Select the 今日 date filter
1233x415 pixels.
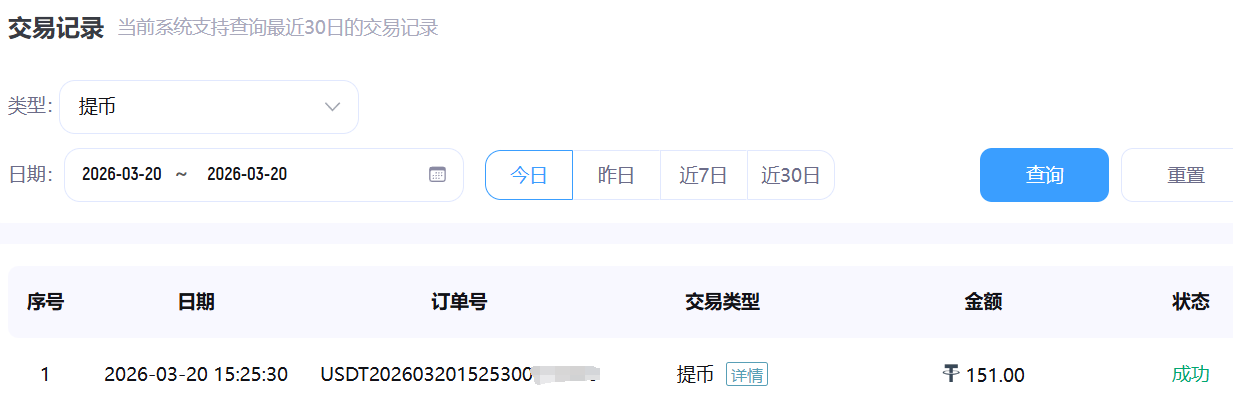pyautogui.click(x=529, y=175)
